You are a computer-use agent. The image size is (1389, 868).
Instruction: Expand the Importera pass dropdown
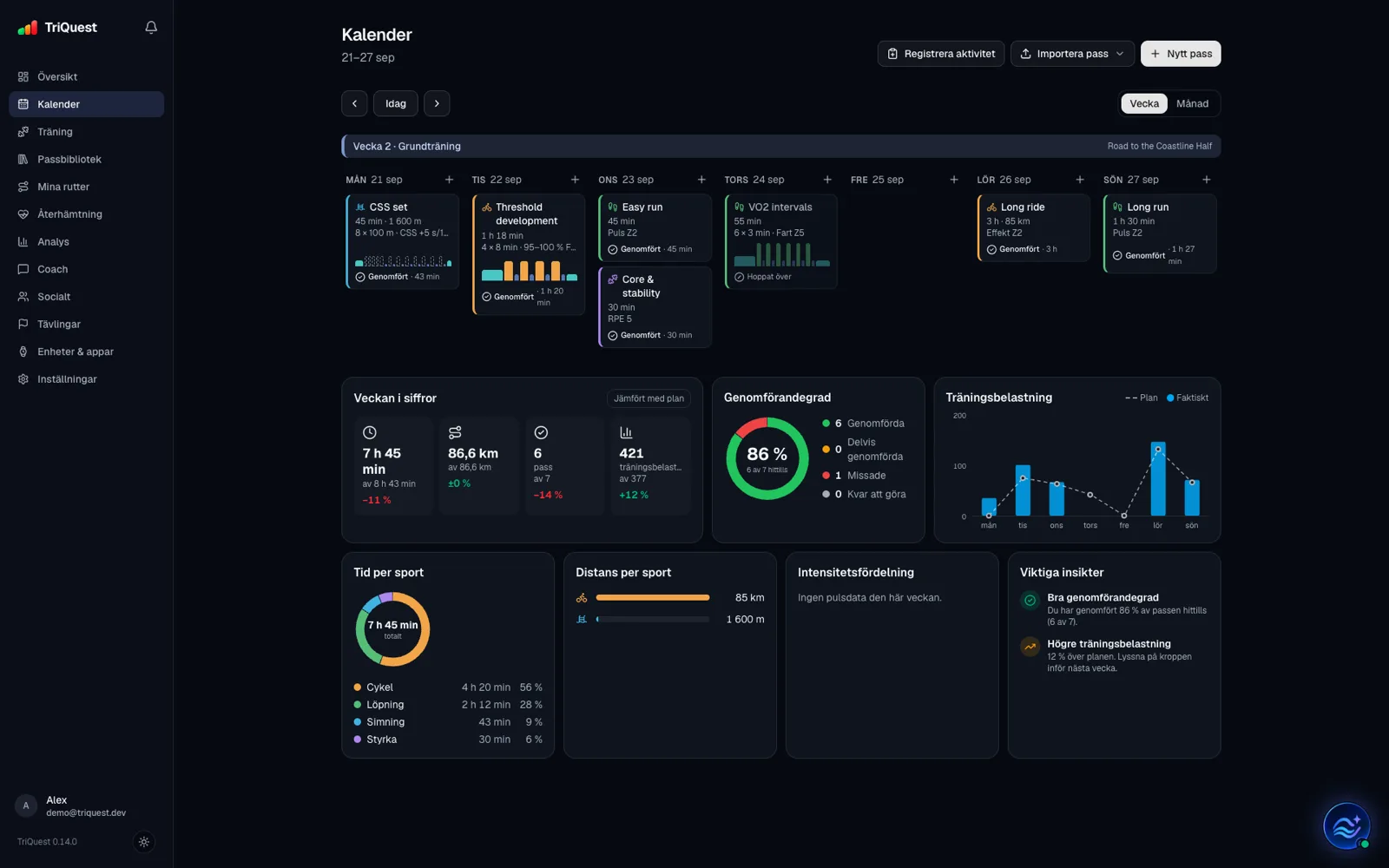point(1072,54)
